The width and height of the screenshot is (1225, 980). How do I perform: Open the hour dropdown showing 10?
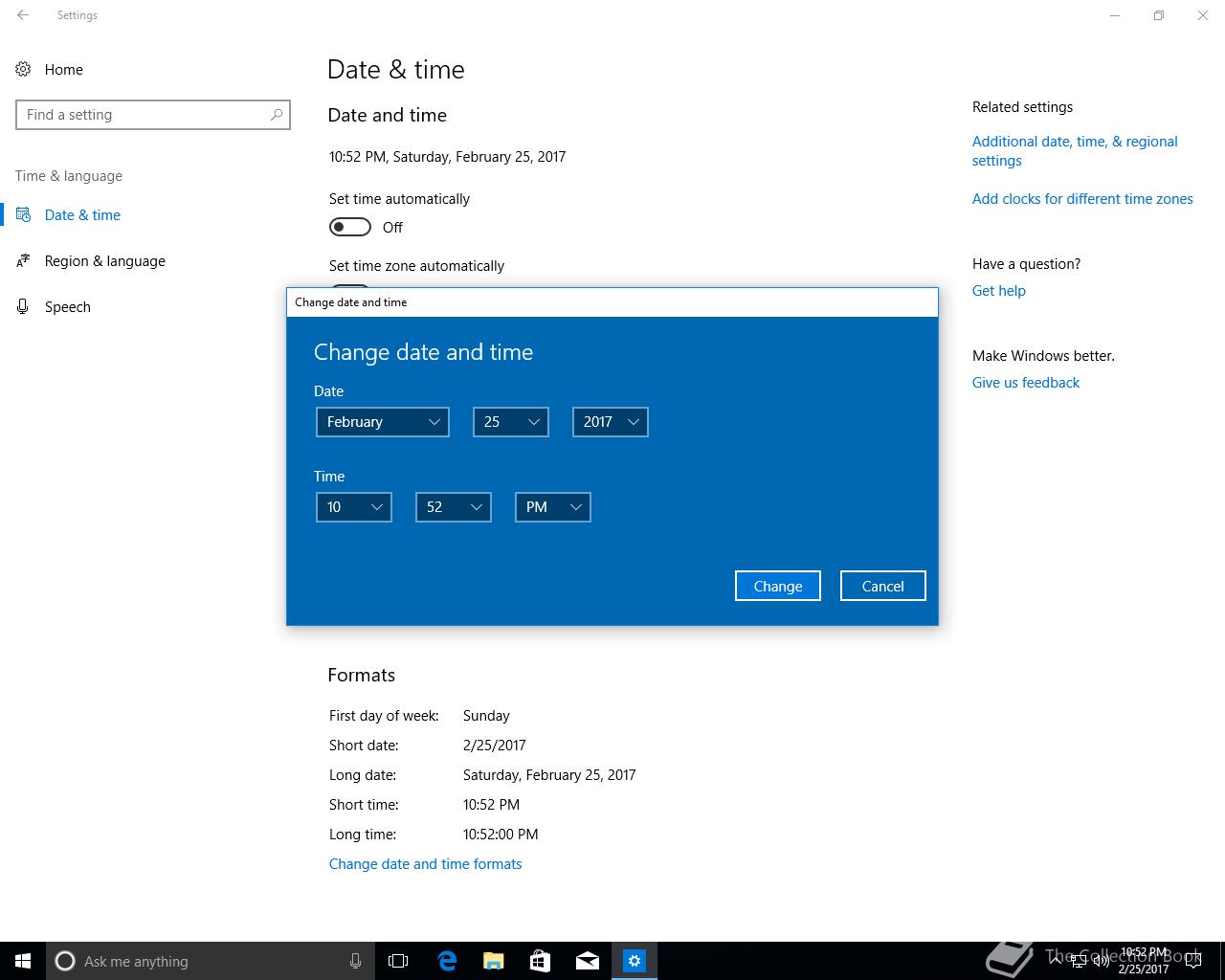(354, 507)
